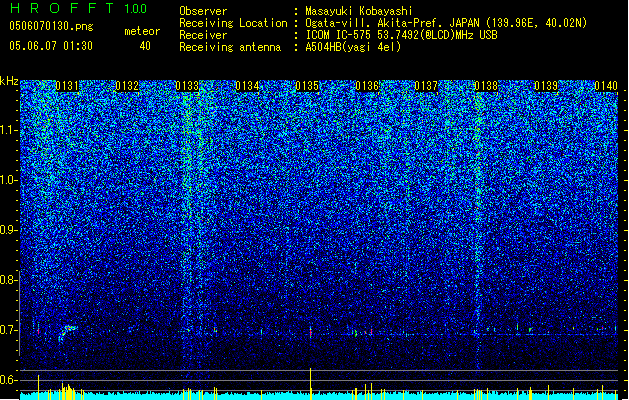Select observer name Masayuki Kobayashi
Viewport: 629px width, 400px height.
[359, 11]
